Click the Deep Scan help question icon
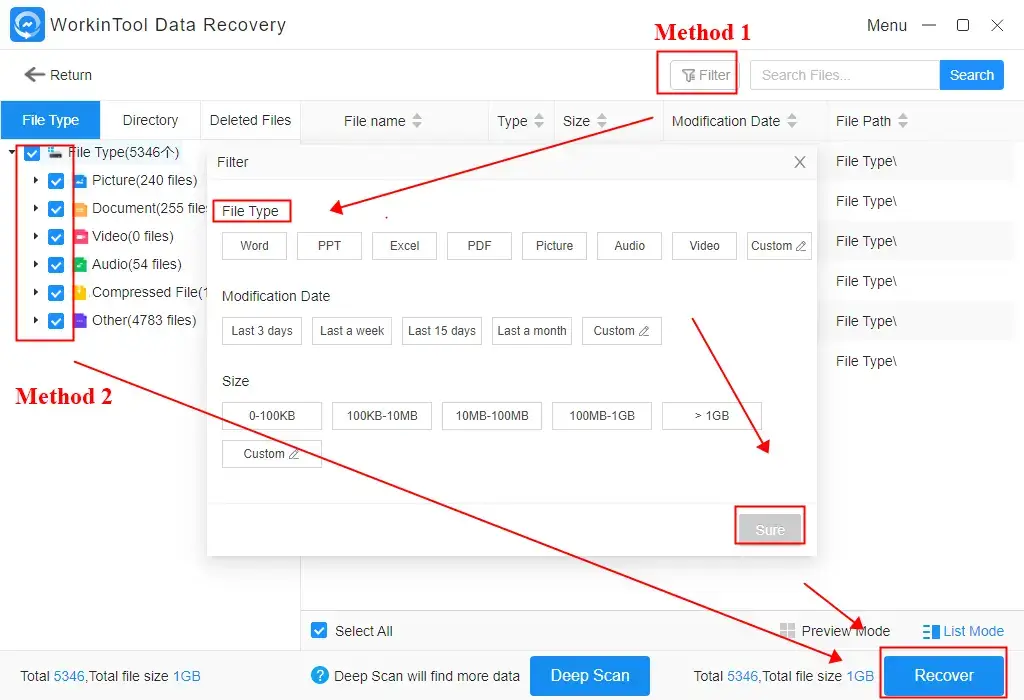 [x=320, y=675]
